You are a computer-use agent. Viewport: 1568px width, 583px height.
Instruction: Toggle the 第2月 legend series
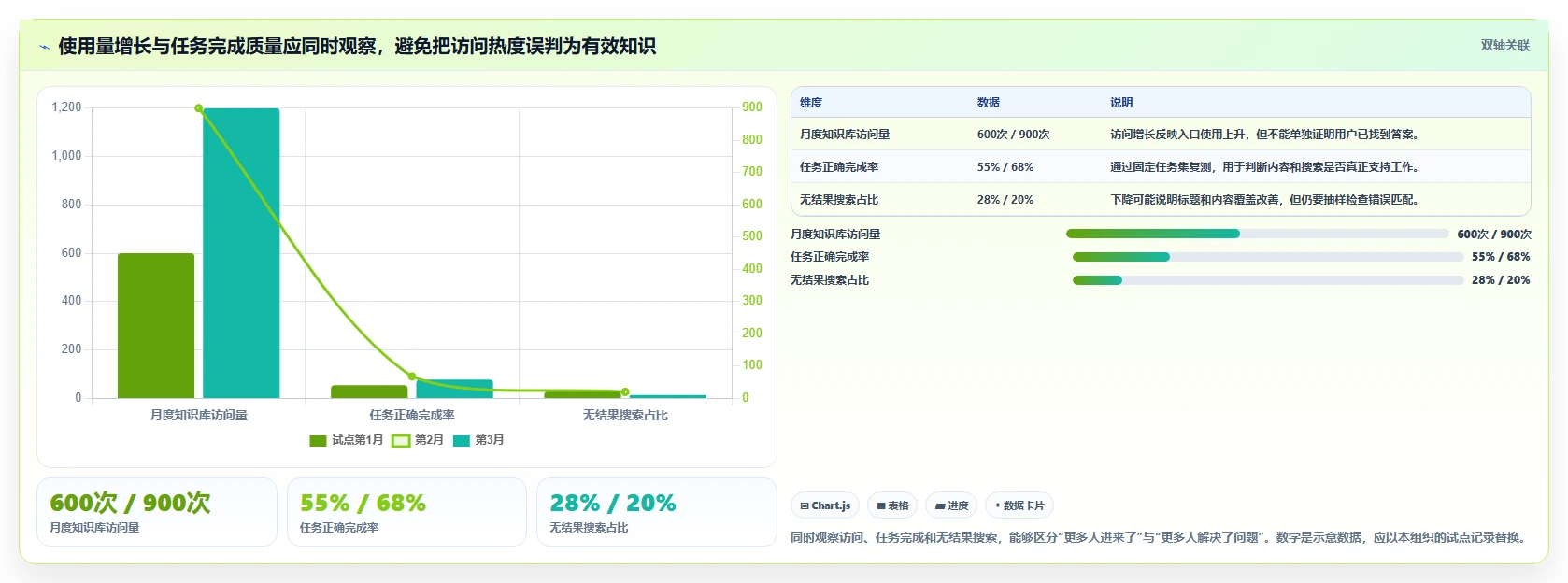click(417, 440)
